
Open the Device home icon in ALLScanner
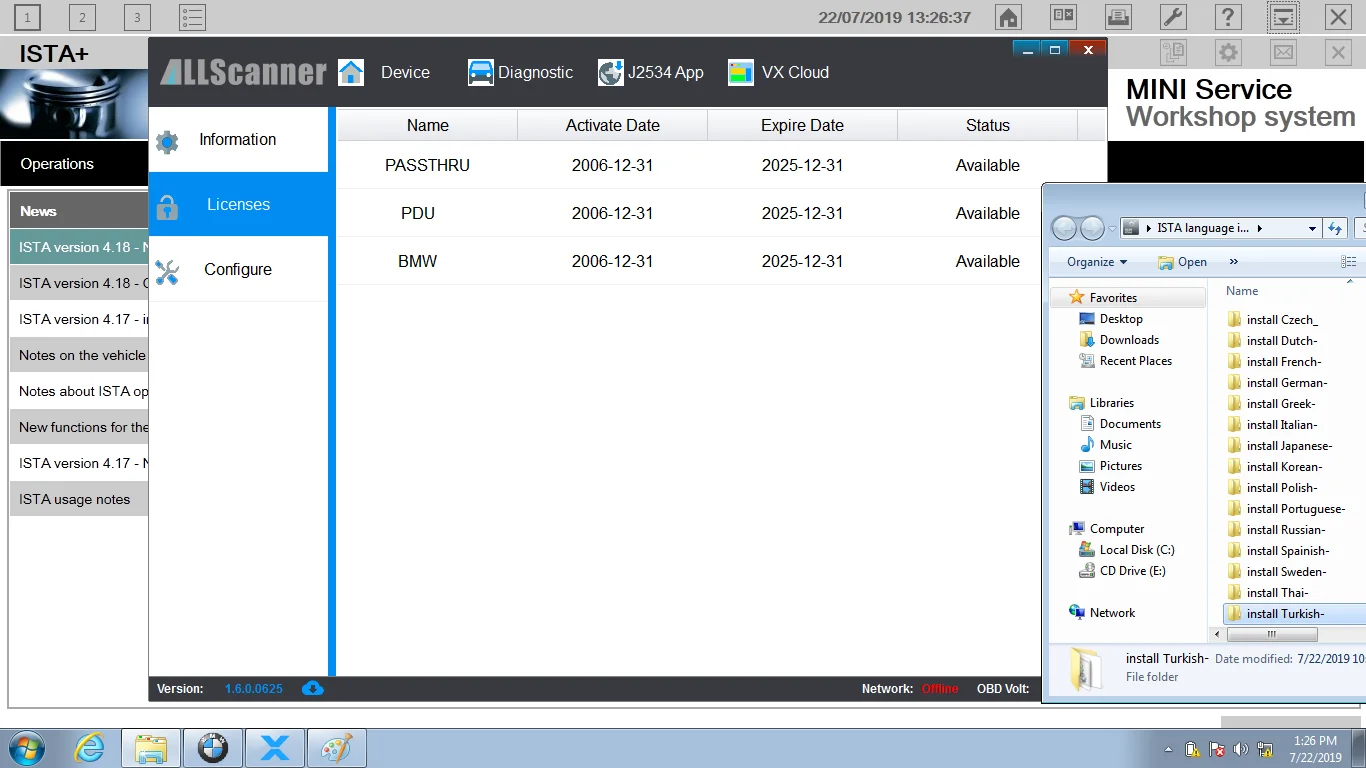[351, 72]
